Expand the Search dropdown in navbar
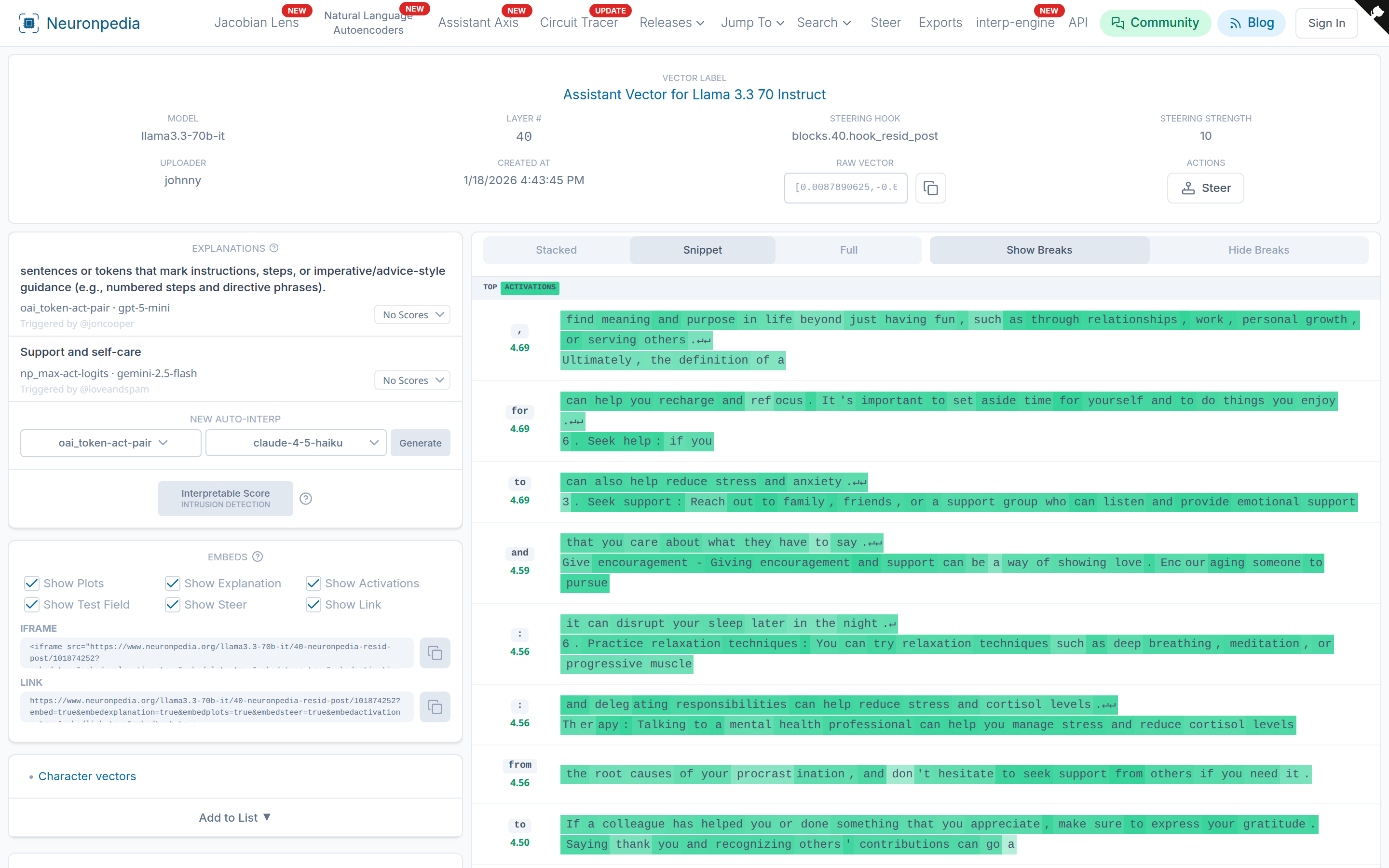1389x868 pixels. click(824, 23)
